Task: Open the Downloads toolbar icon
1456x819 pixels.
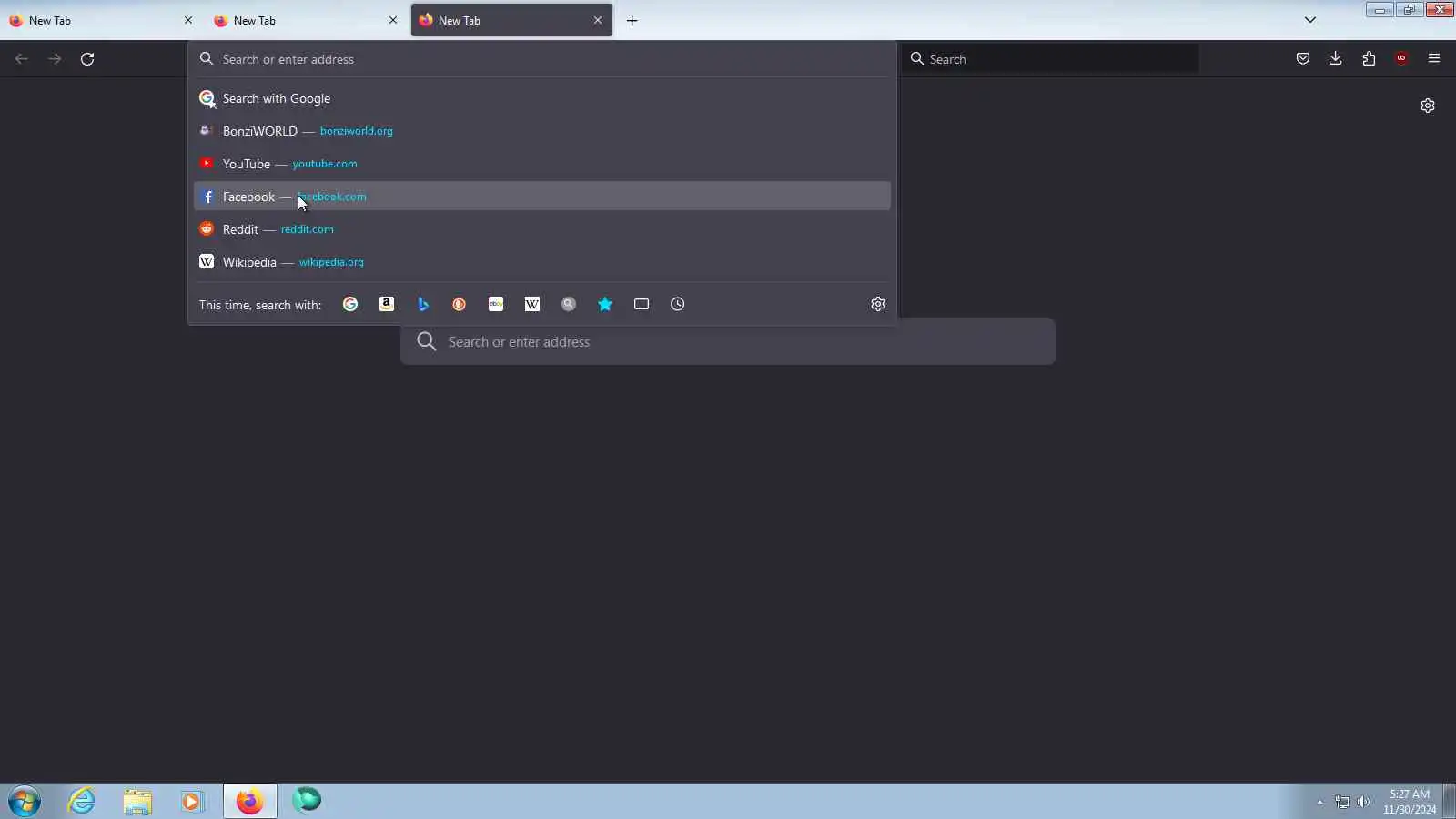Action: (1336, 58)
